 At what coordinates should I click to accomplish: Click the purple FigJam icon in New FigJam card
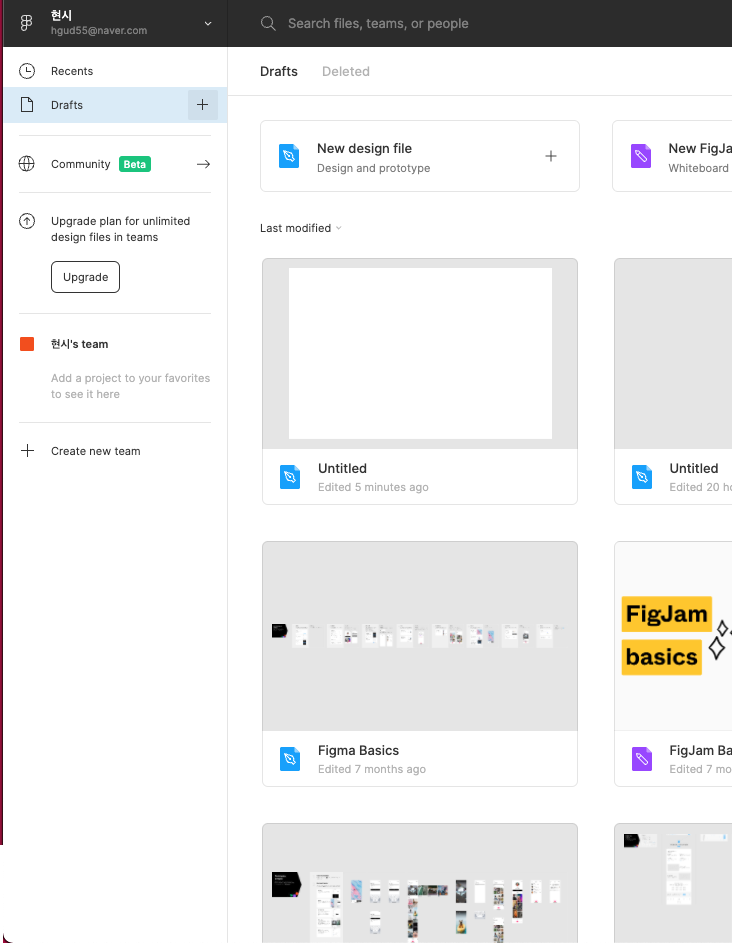click(641, 156)
